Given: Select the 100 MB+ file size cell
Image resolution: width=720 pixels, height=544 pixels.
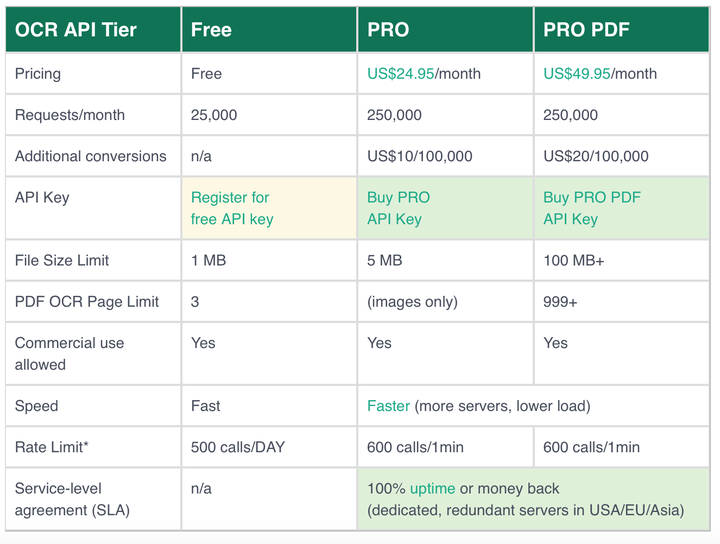Looking at the screenshot, I should pos(577,260).
